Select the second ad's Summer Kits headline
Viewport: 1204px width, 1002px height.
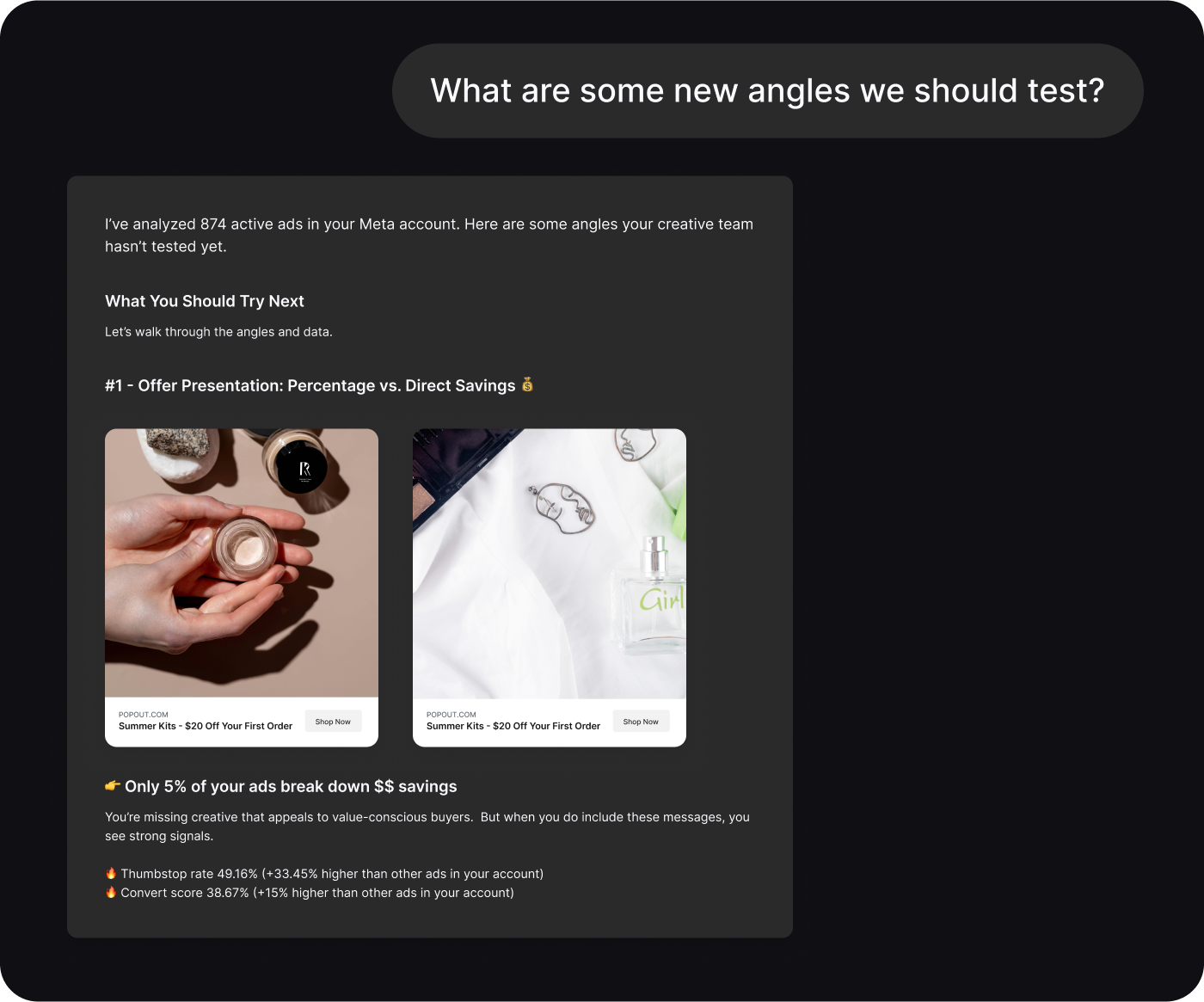(x=513, y=726)
